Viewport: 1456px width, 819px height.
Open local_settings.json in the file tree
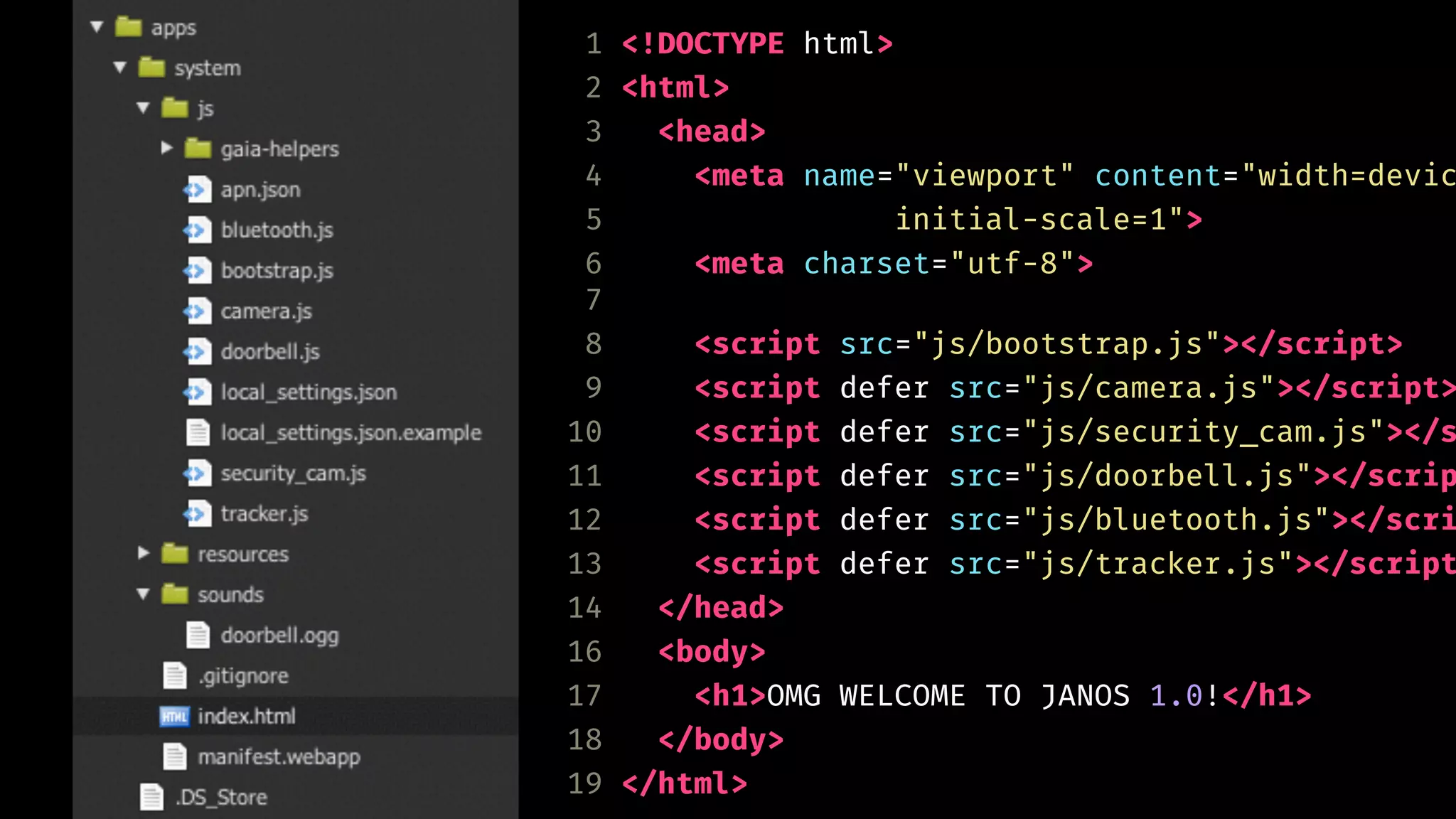pos(309,392)
